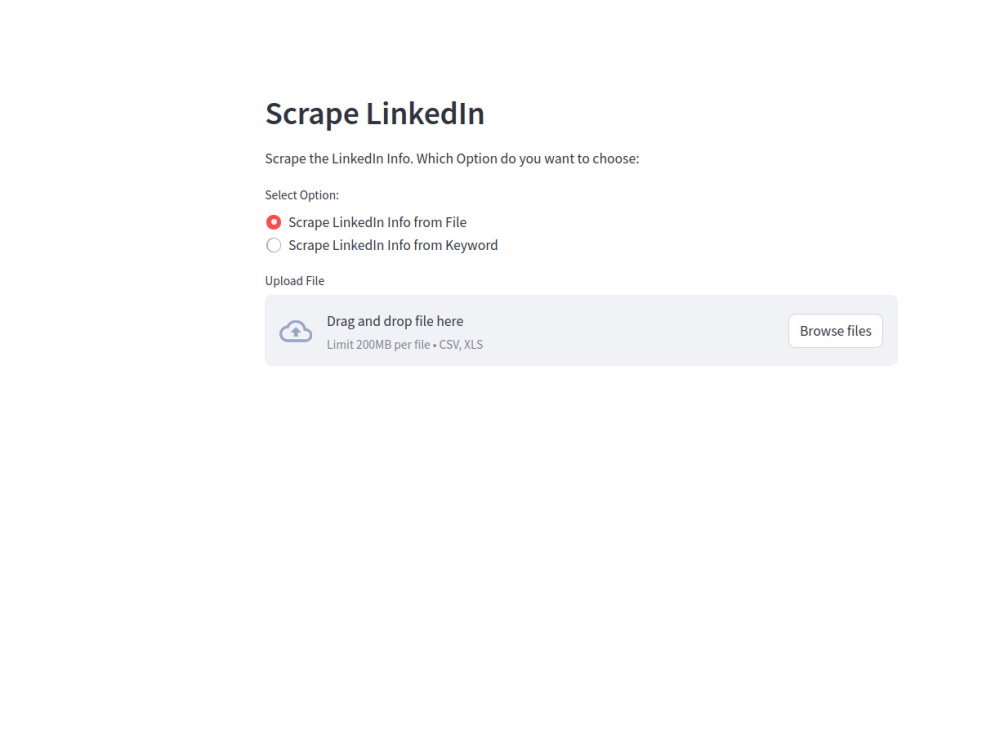This screenshot has width=1000, height=750.
Task: Click the Upload File label
Action: tap(295, 281)
